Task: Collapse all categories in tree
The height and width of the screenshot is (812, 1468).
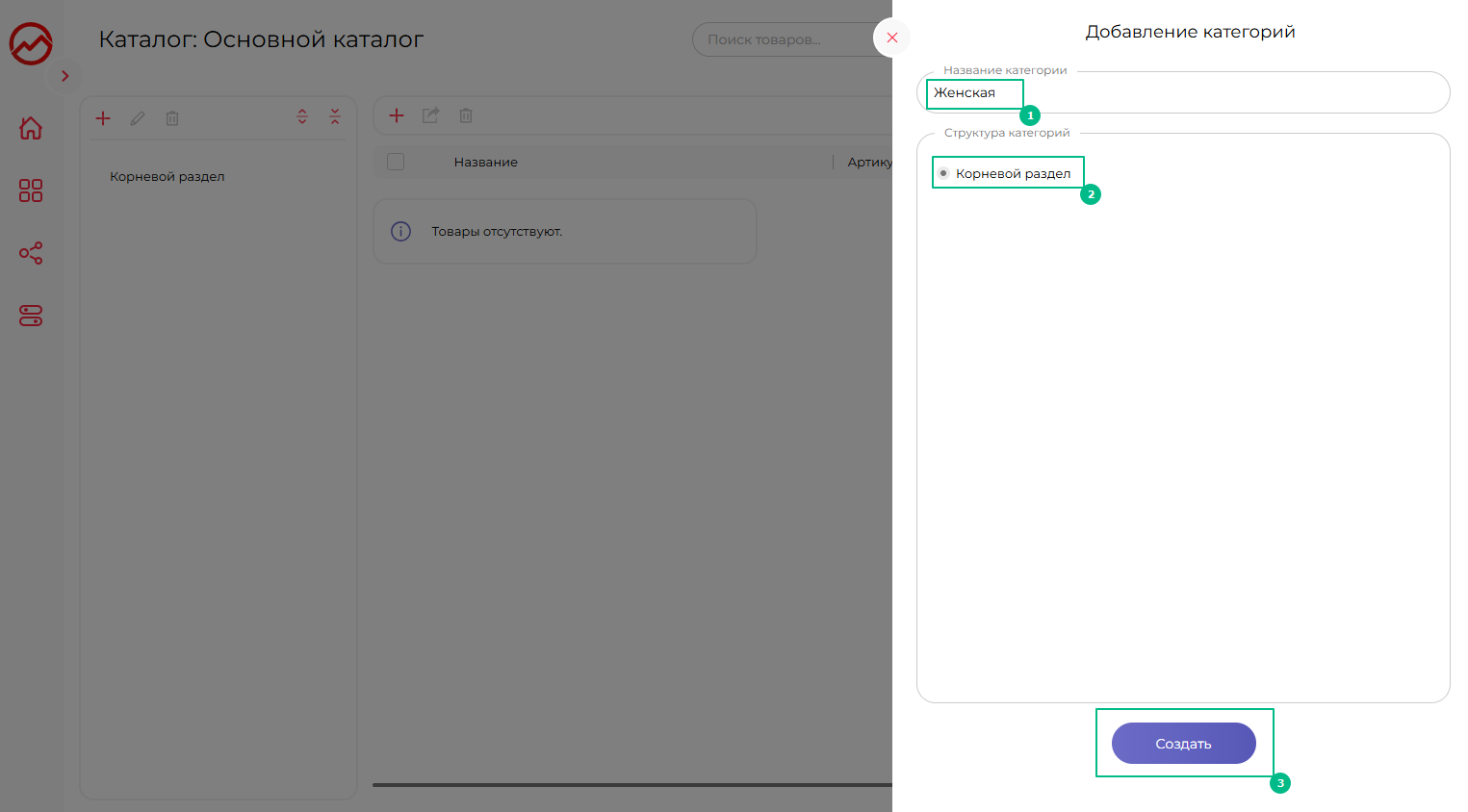Action: point(335,116)
